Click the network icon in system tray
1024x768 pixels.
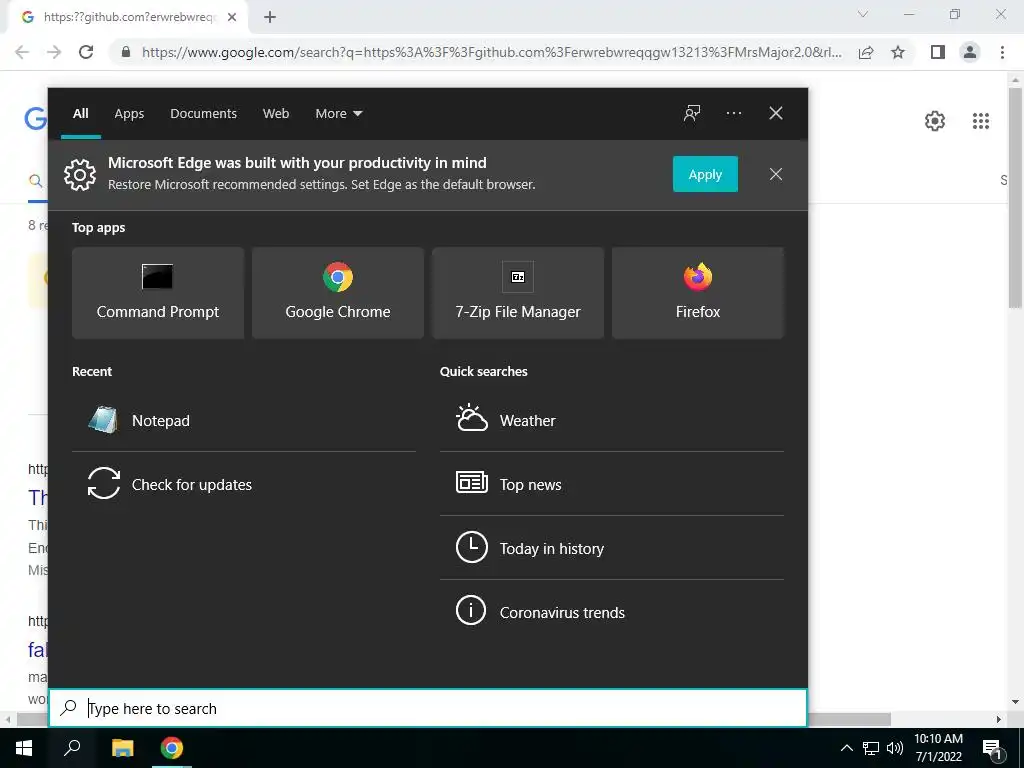tap(871, 748)
